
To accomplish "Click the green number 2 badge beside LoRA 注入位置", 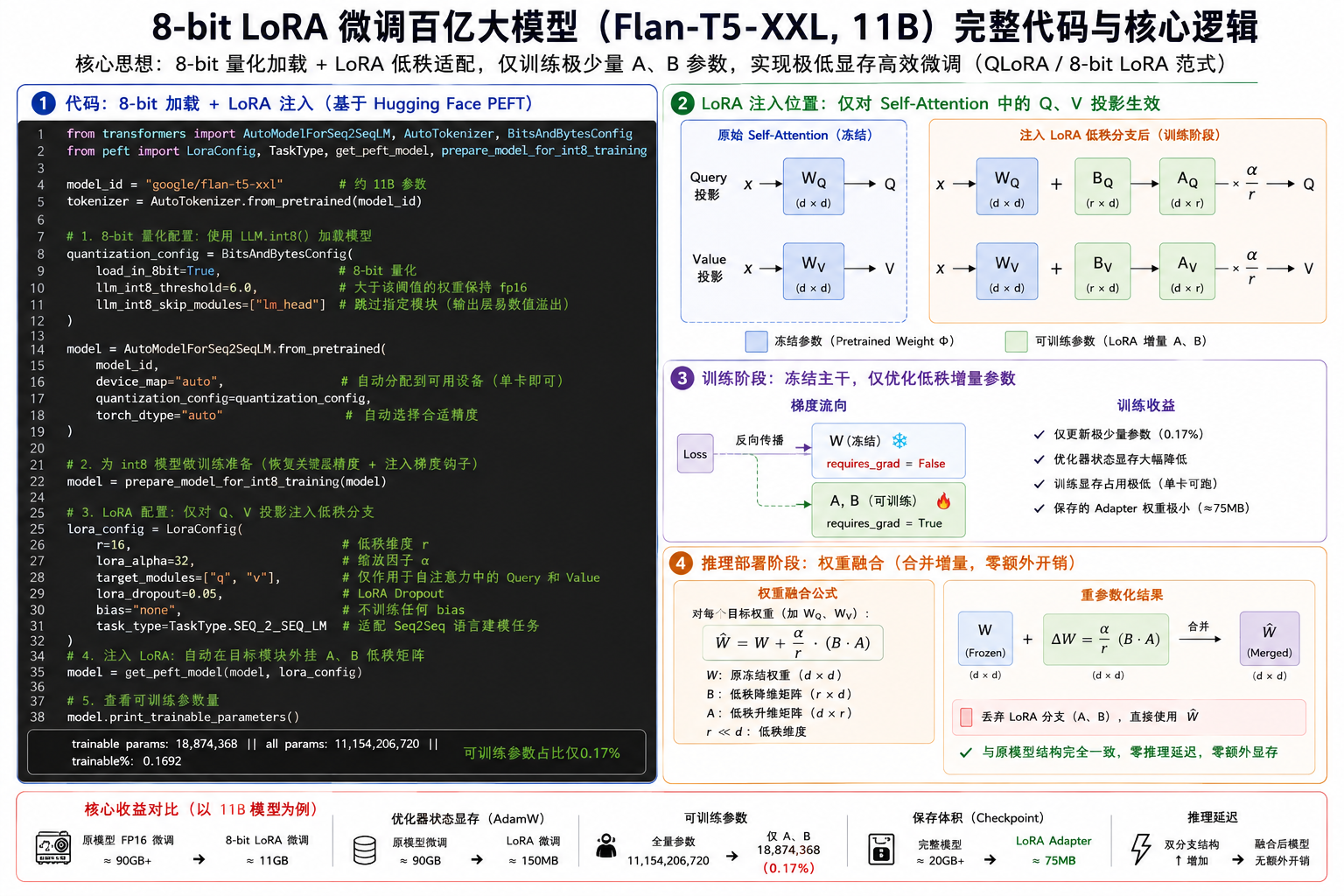I will 682,103.
